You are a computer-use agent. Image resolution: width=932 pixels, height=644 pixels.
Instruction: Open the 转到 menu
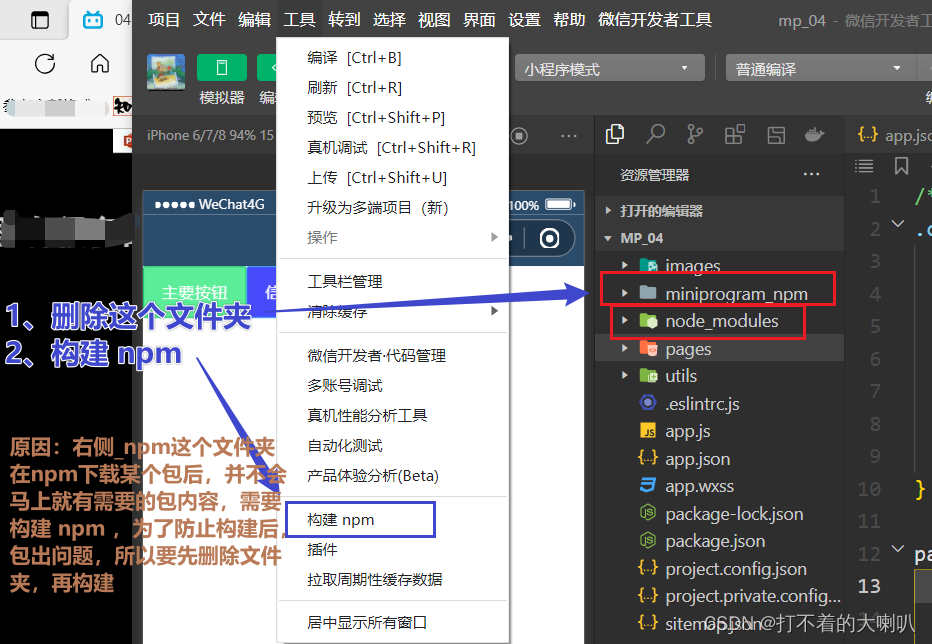tap(344, 20)
